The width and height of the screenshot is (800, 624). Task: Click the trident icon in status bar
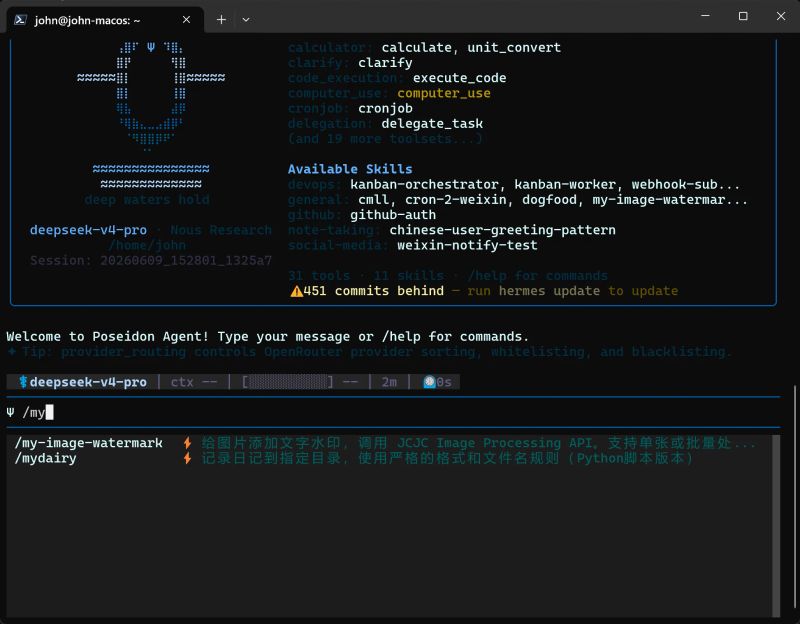pyautogui.click(x=23, y=382)
